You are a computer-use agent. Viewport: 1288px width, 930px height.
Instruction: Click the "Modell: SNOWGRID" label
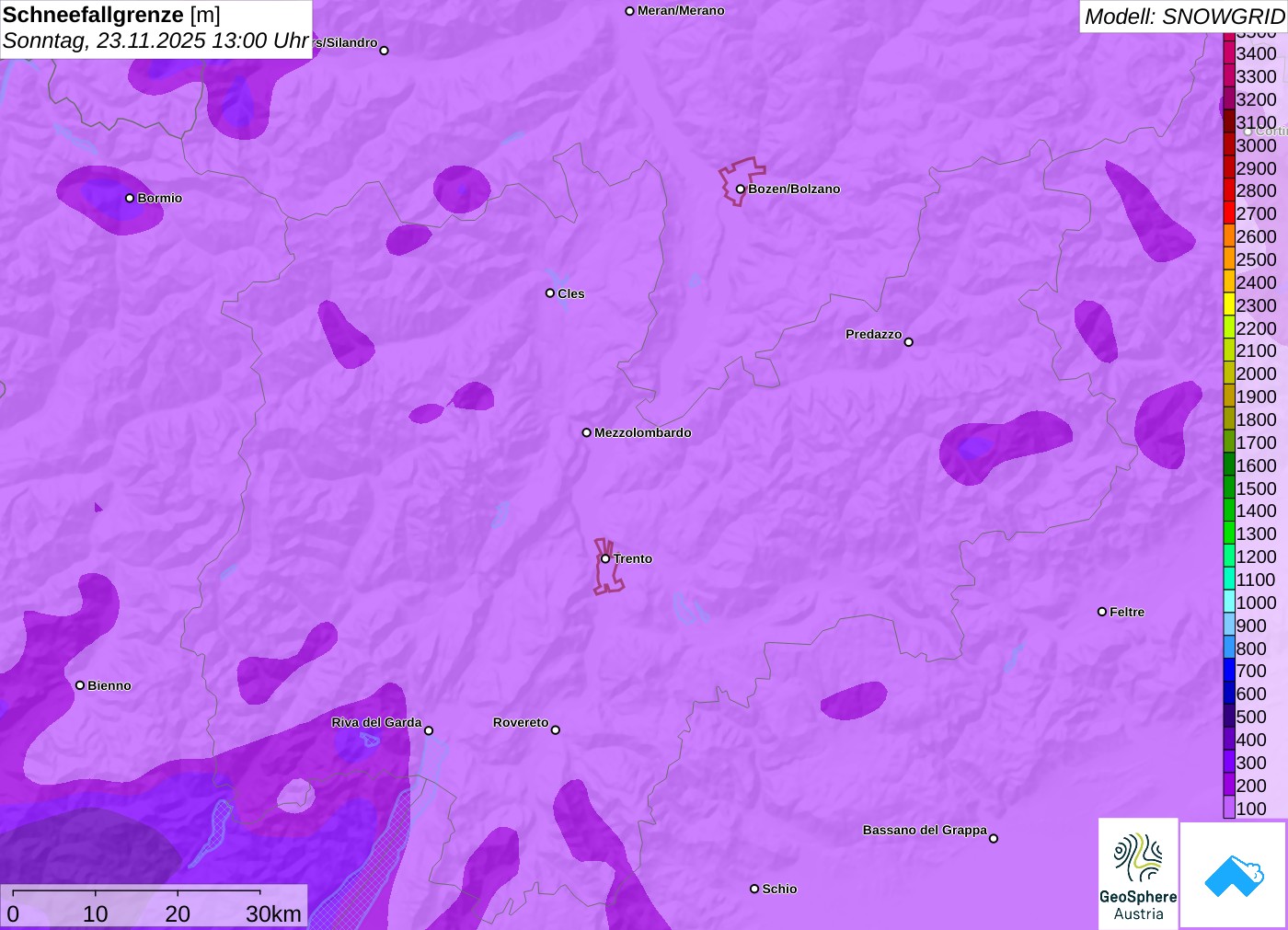point(1184,17)
